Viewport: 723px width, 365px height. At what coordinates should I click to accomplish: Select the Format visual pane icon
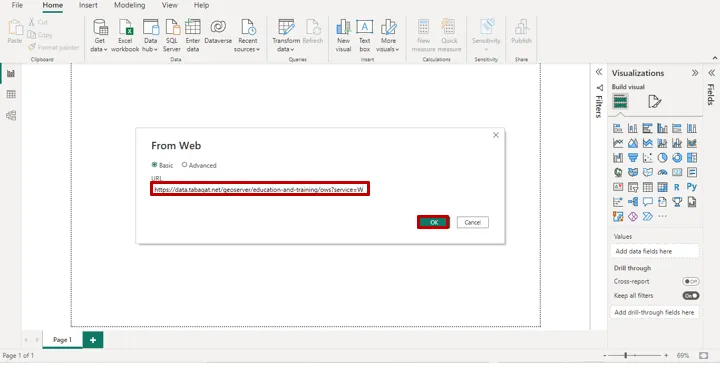point(654,101)
